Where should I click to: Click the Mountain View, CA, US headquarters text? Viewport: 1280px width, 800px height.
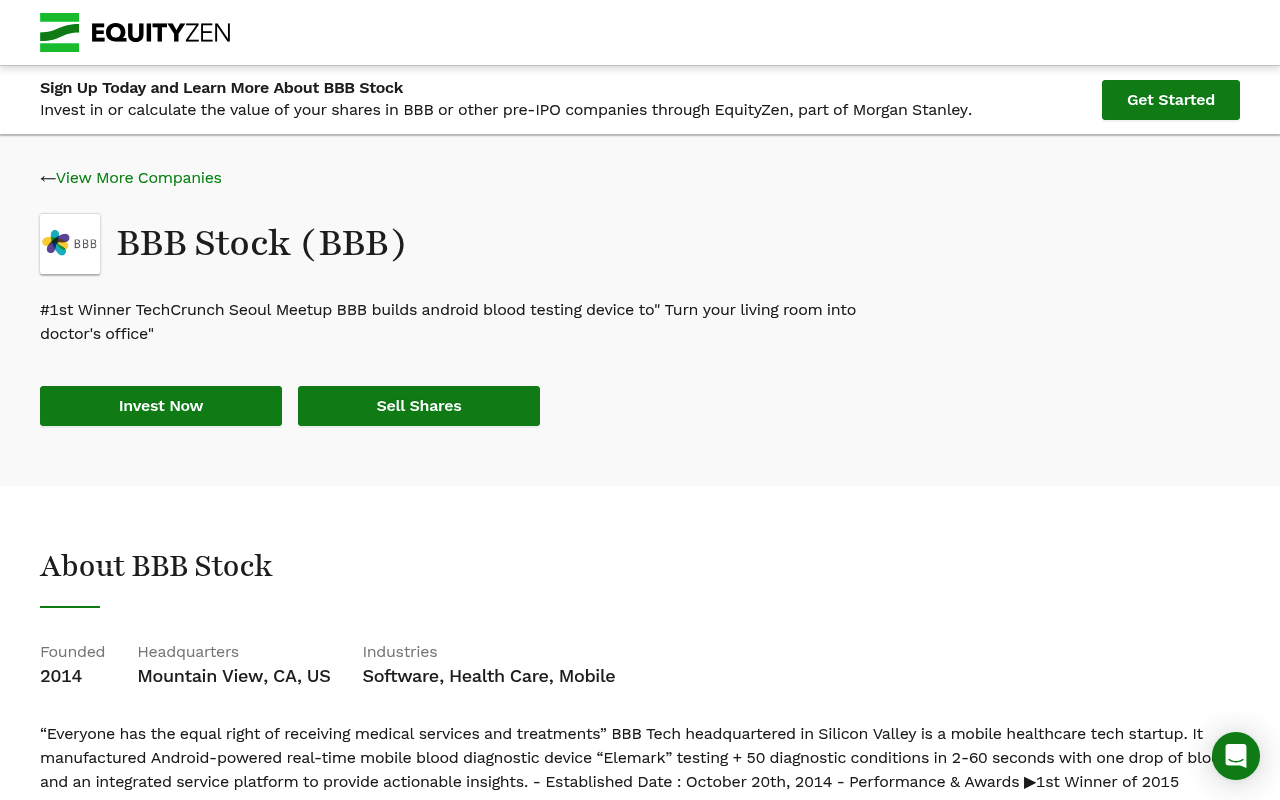(x=234, y=676)
